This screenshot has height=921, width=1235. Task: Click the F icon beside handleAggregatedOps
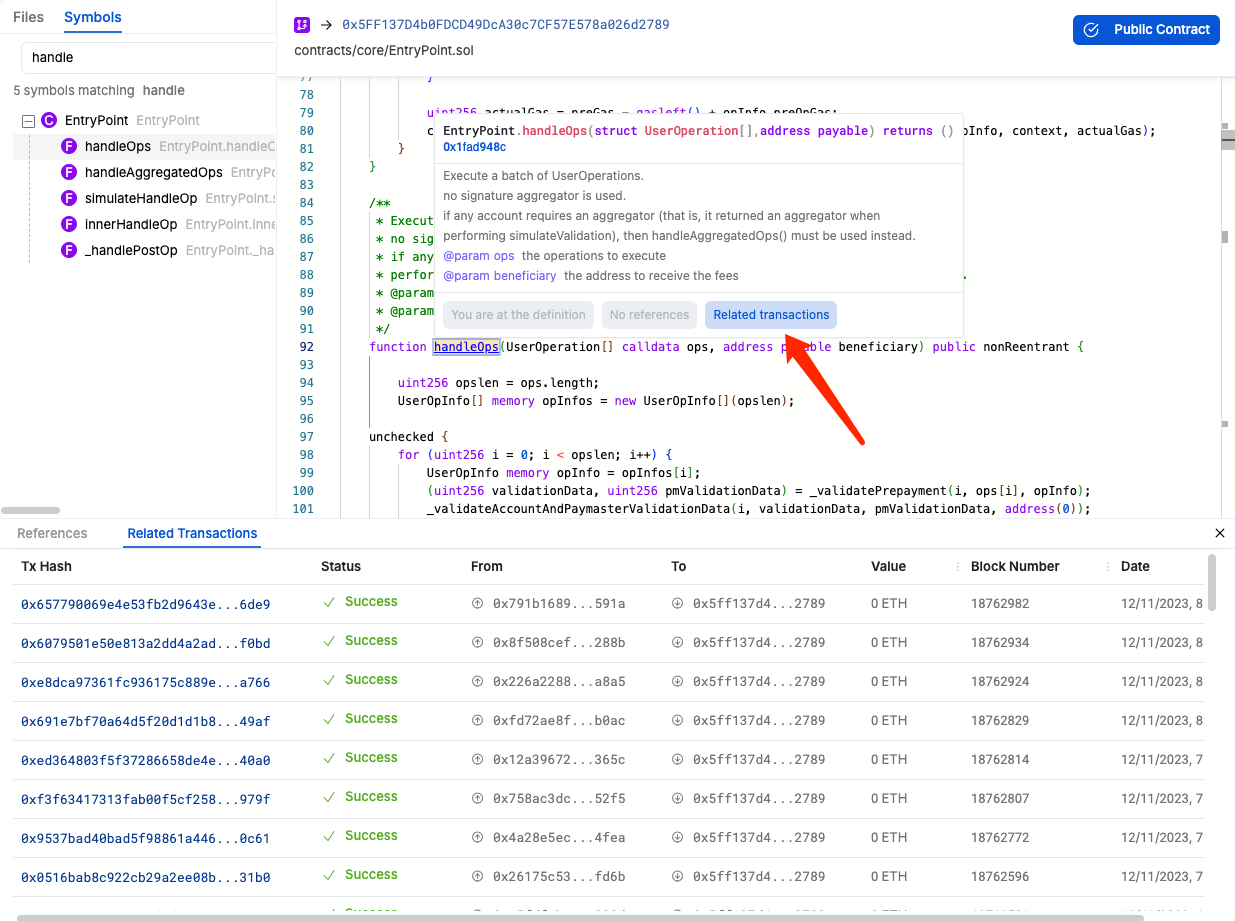(x=69, y=173)
